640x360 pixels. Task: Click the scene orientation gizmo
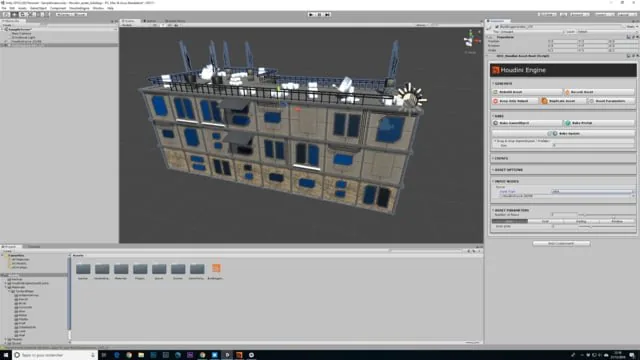tap(471, 40)
